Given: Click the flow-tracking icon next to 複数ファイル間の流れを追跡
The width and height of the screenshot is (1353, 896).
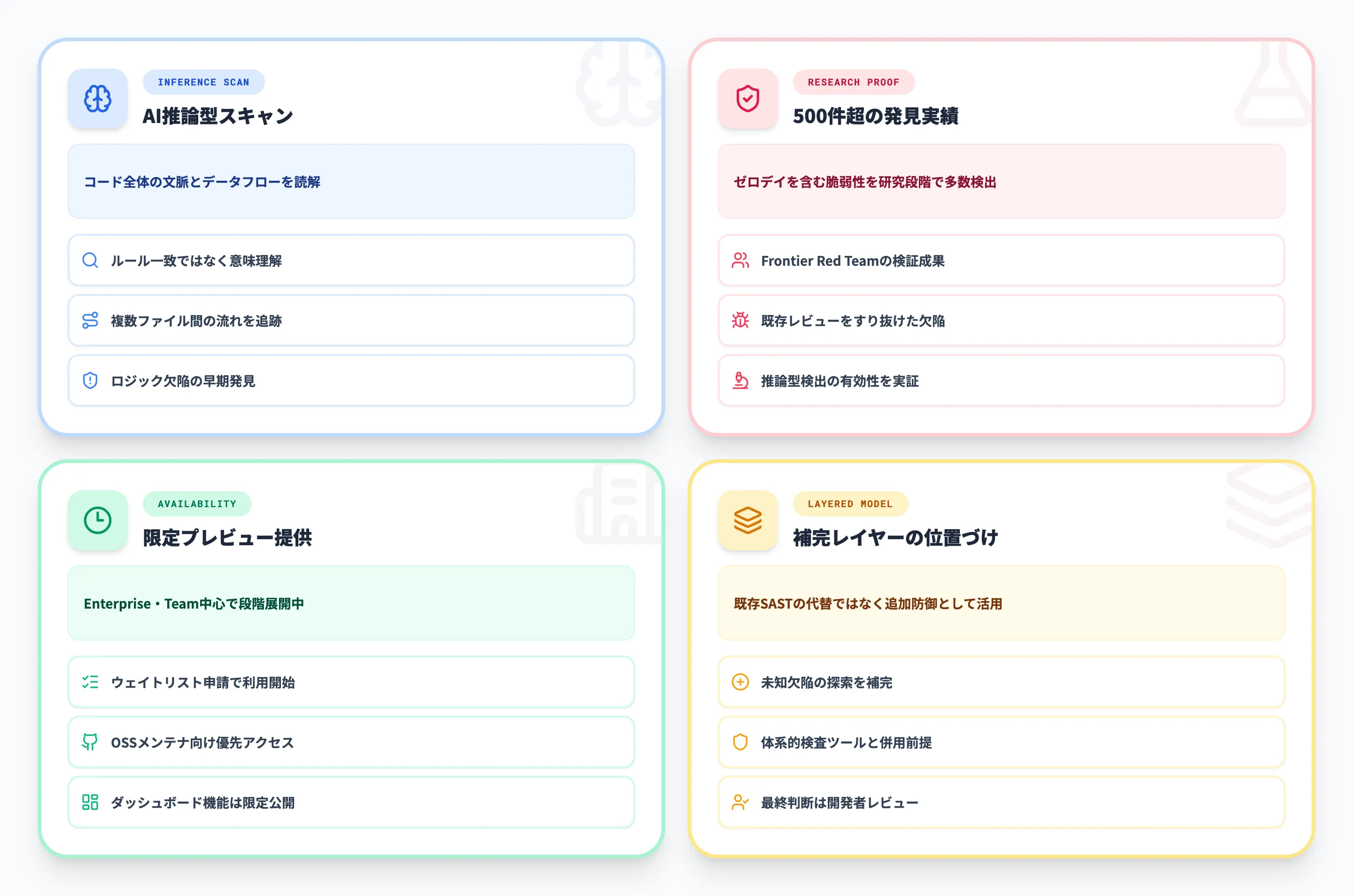Looking at the screenshot, I should pos(90,321).
